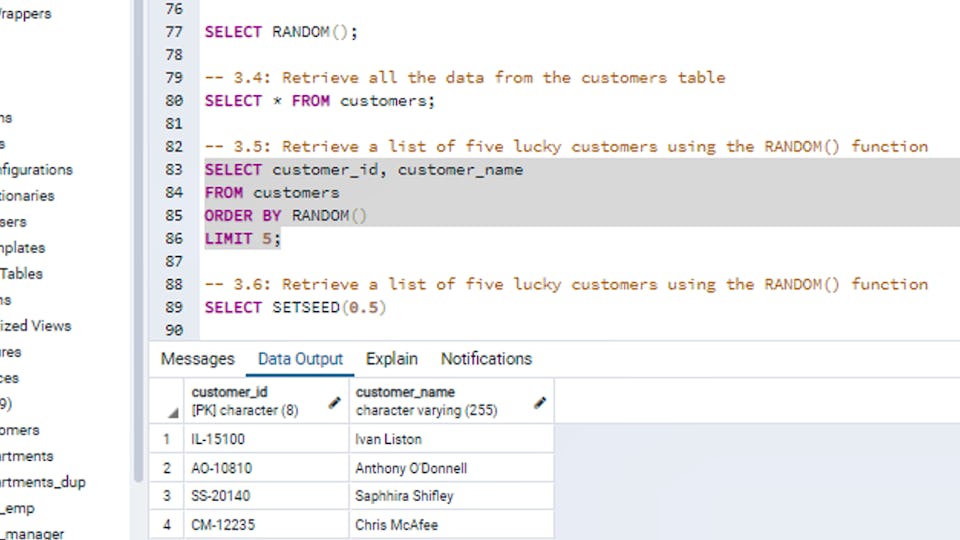Select result row number 4
This screenshot has width=960, height=540.
point(167,525)
